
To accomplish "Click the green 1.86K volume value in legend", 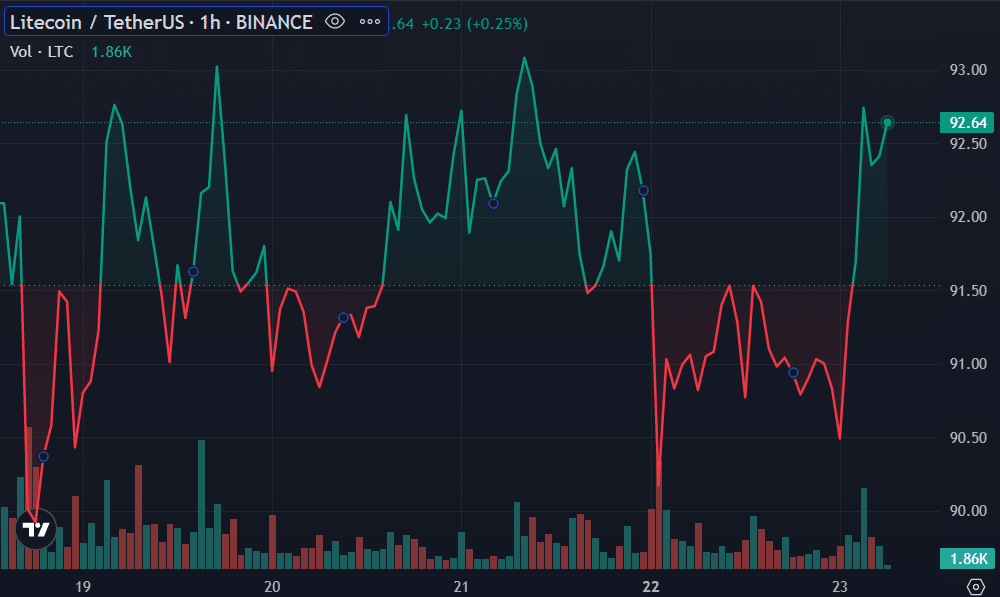I will (x=112, y=52).
